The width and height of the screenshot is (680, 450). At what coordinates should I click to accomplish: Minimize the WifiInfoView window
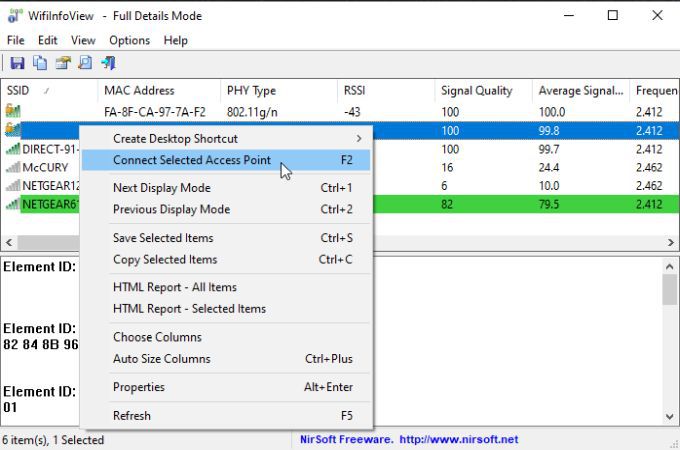569,16
